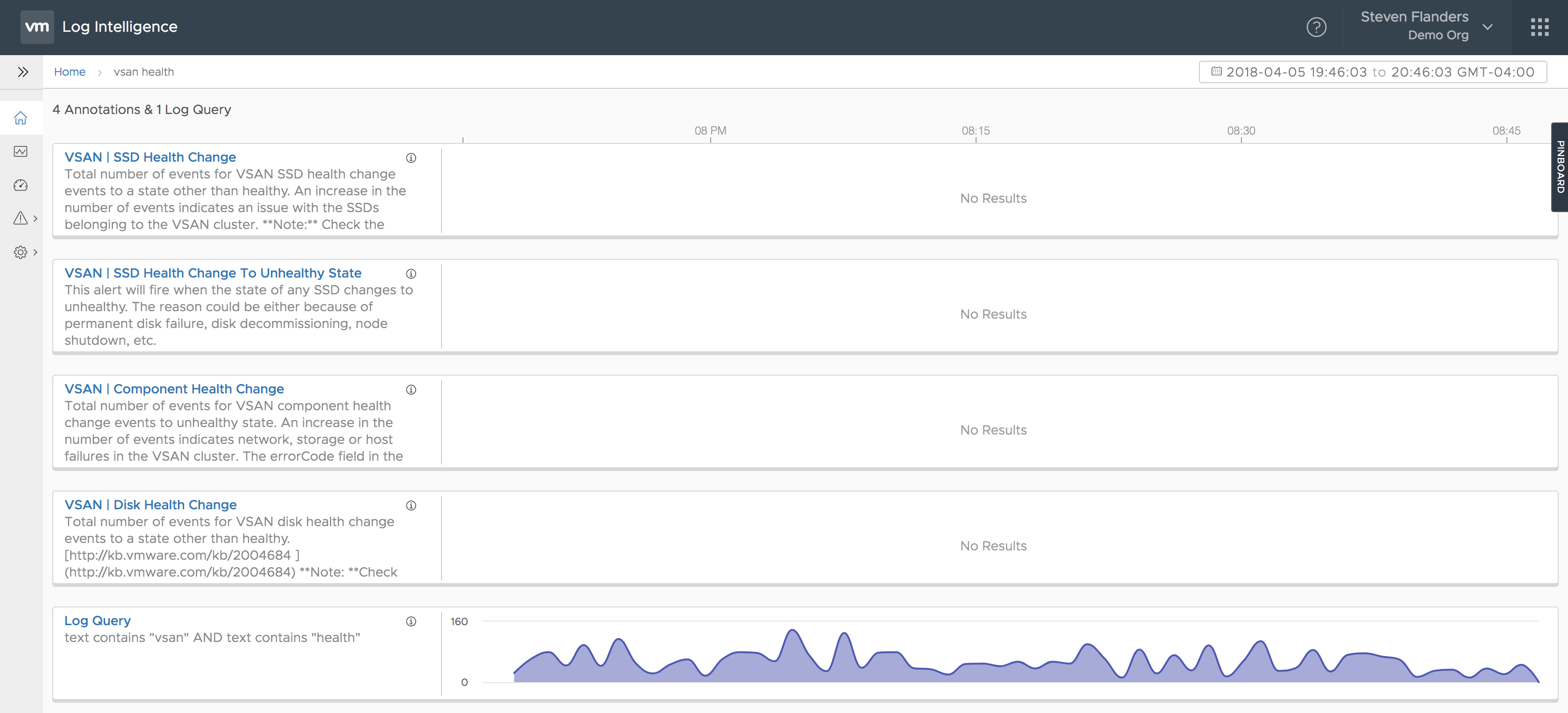Open the apps grid launcher icon
Image resolution: width=1568 pixels, height=713 pixels.
tap(1539, 28)
